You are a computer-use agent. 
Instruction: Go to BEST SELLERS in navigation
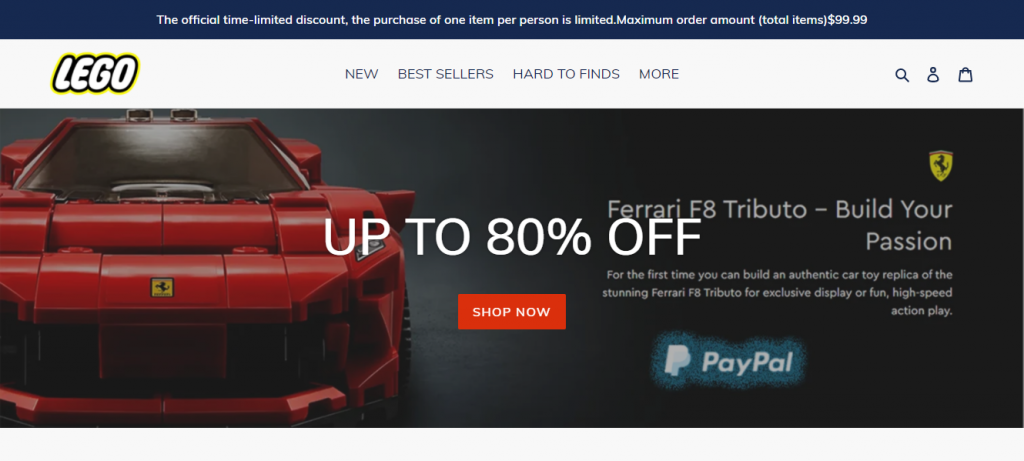pyautogui.click(x=445, y=74)
